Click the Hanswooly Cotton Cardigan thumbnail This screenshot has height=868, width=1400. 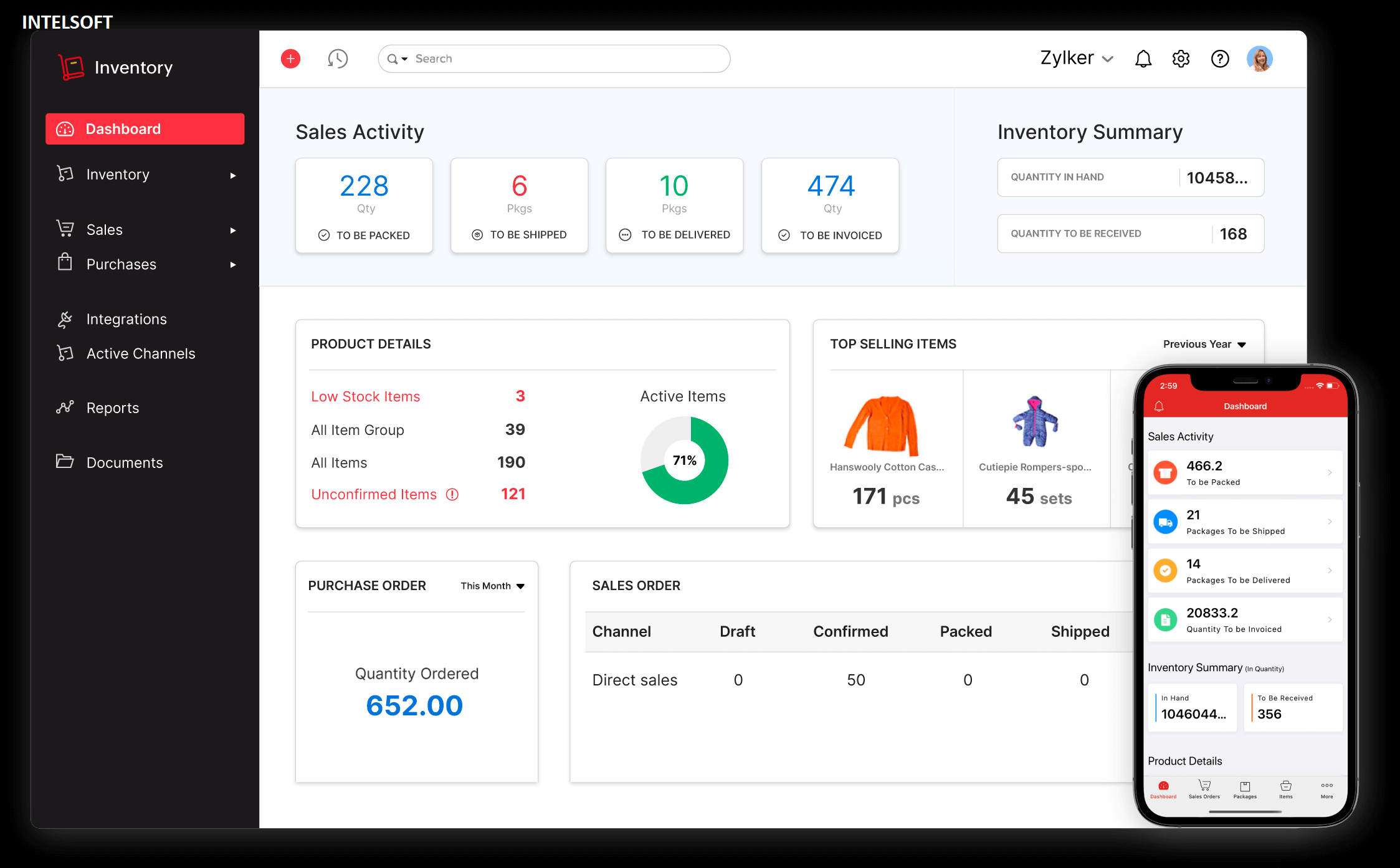point(882,426)
